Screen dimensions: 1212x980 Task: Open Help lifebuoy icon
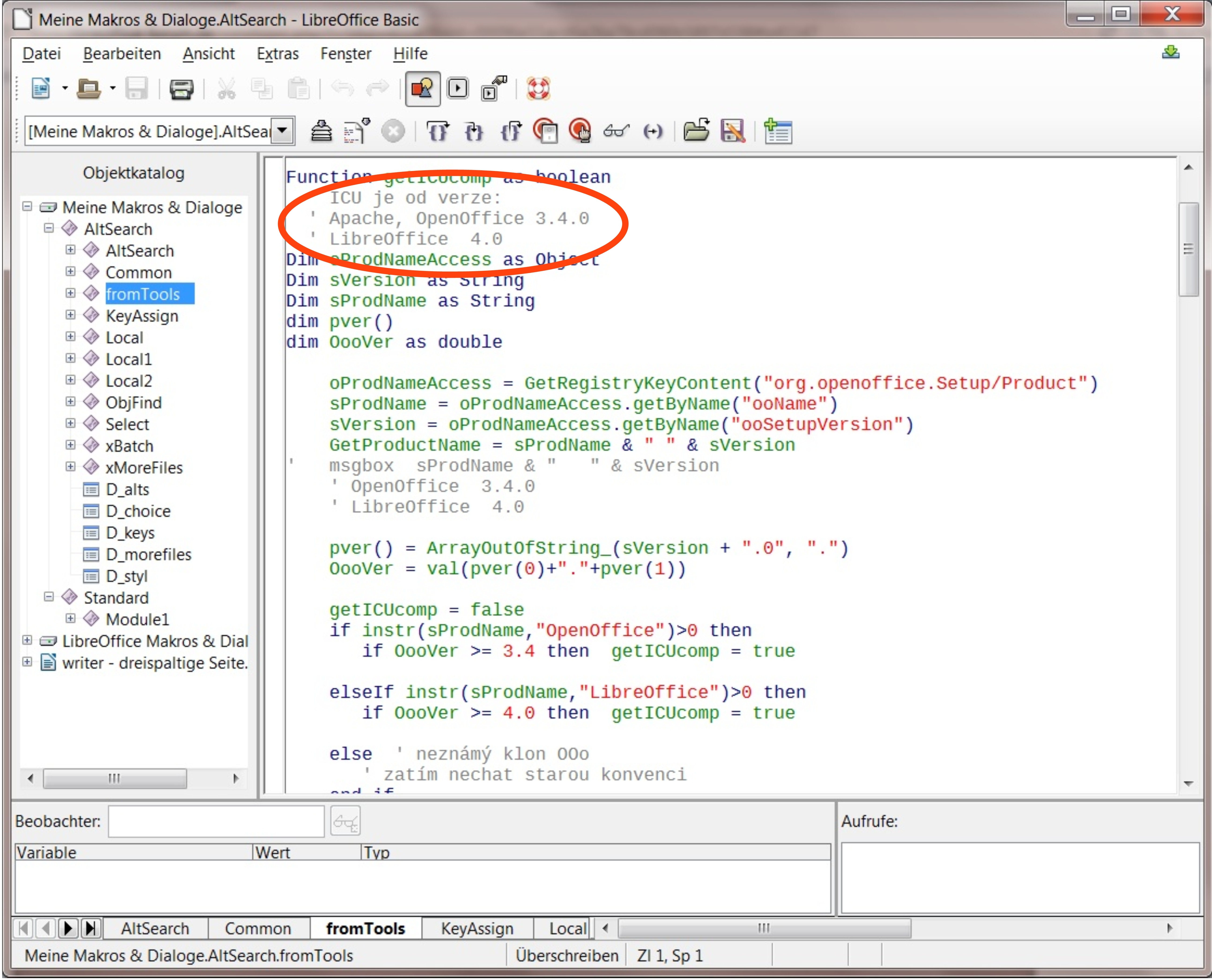539,89
